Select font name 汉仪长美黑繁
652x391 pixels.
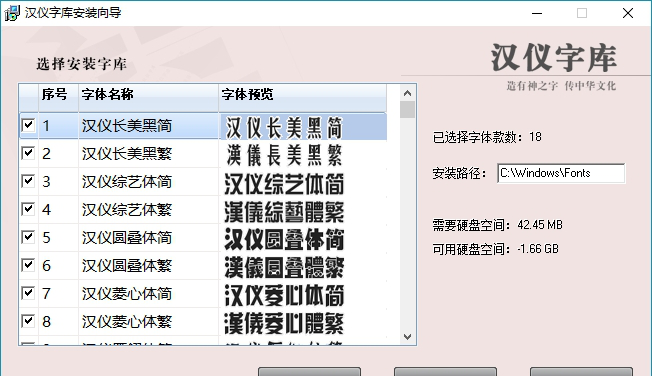(127, 153)
